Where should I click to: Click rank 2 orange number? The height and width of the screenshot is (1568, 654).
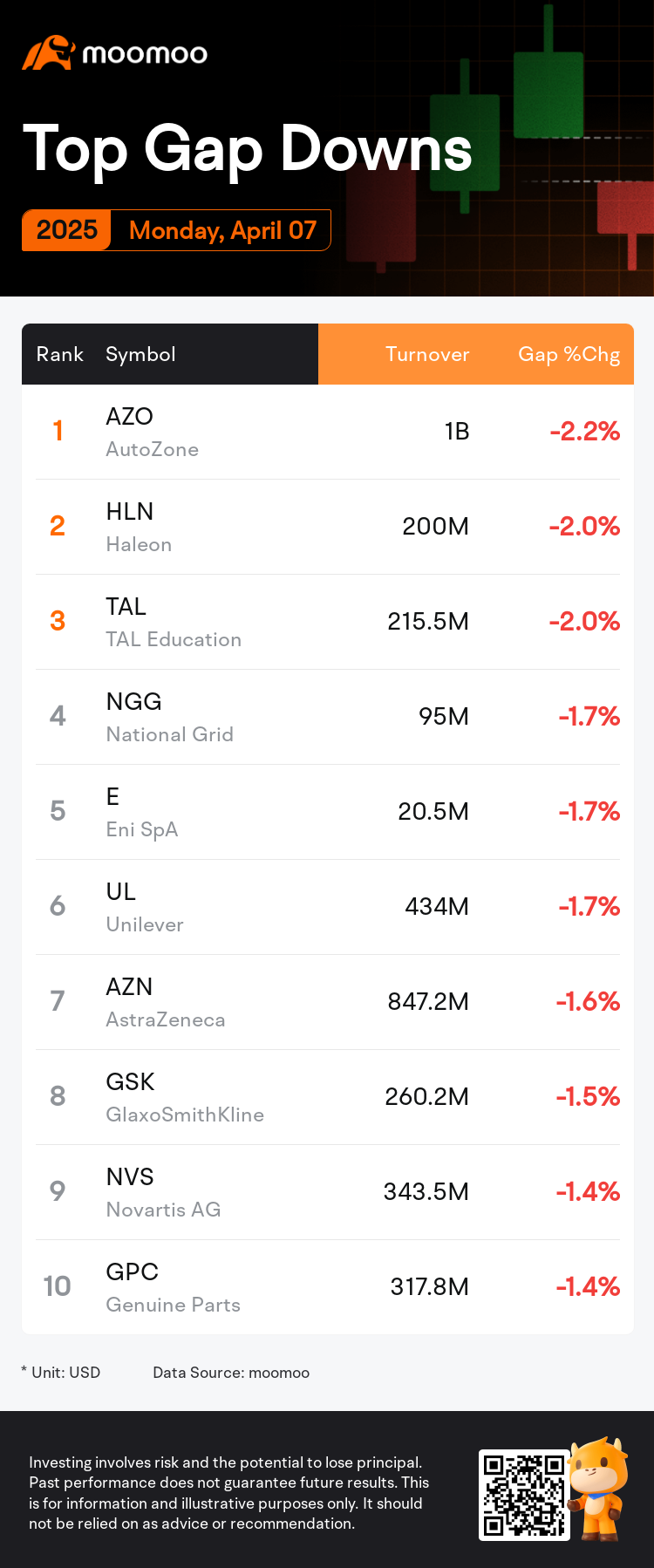coord(58,526)
